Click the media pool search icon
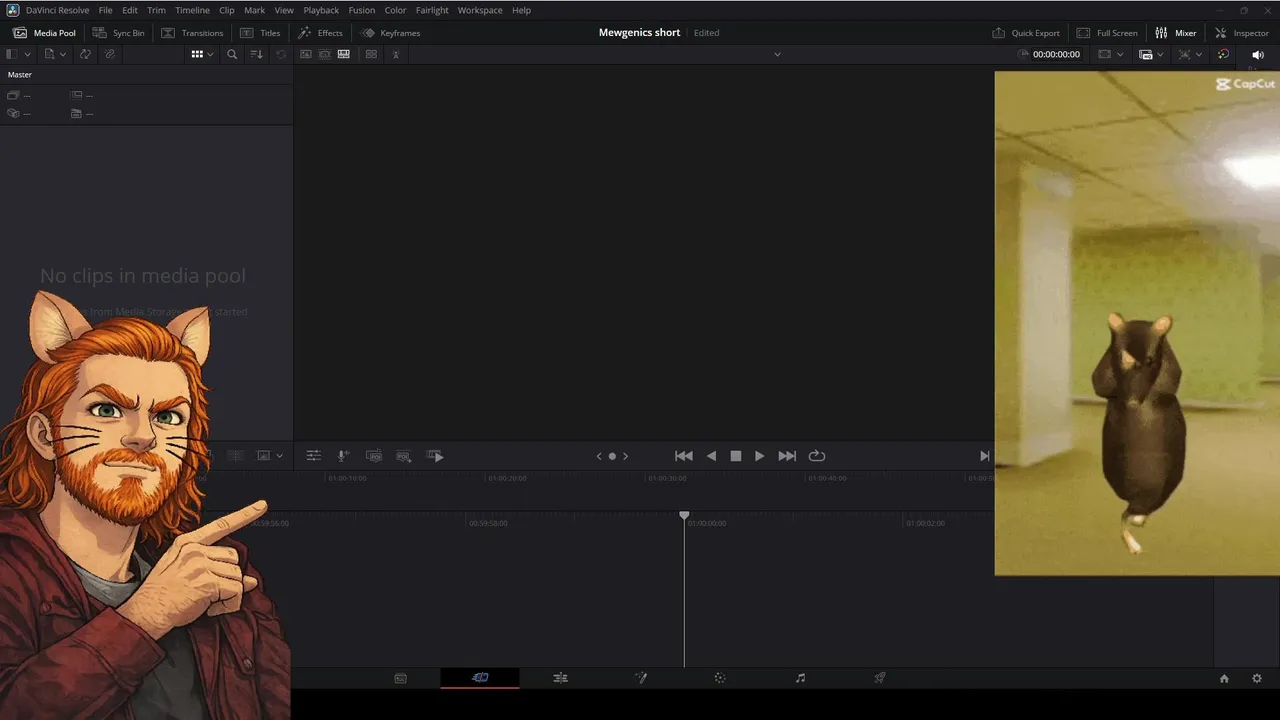Screen dimensions: 1280x720 point(232,54)
